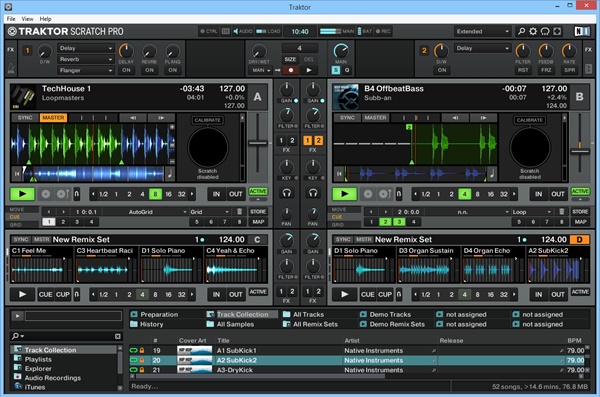This screenshot has width=600, height=397.
Task: Click the Native Instruments logo
Action: [x=582, y=31]
